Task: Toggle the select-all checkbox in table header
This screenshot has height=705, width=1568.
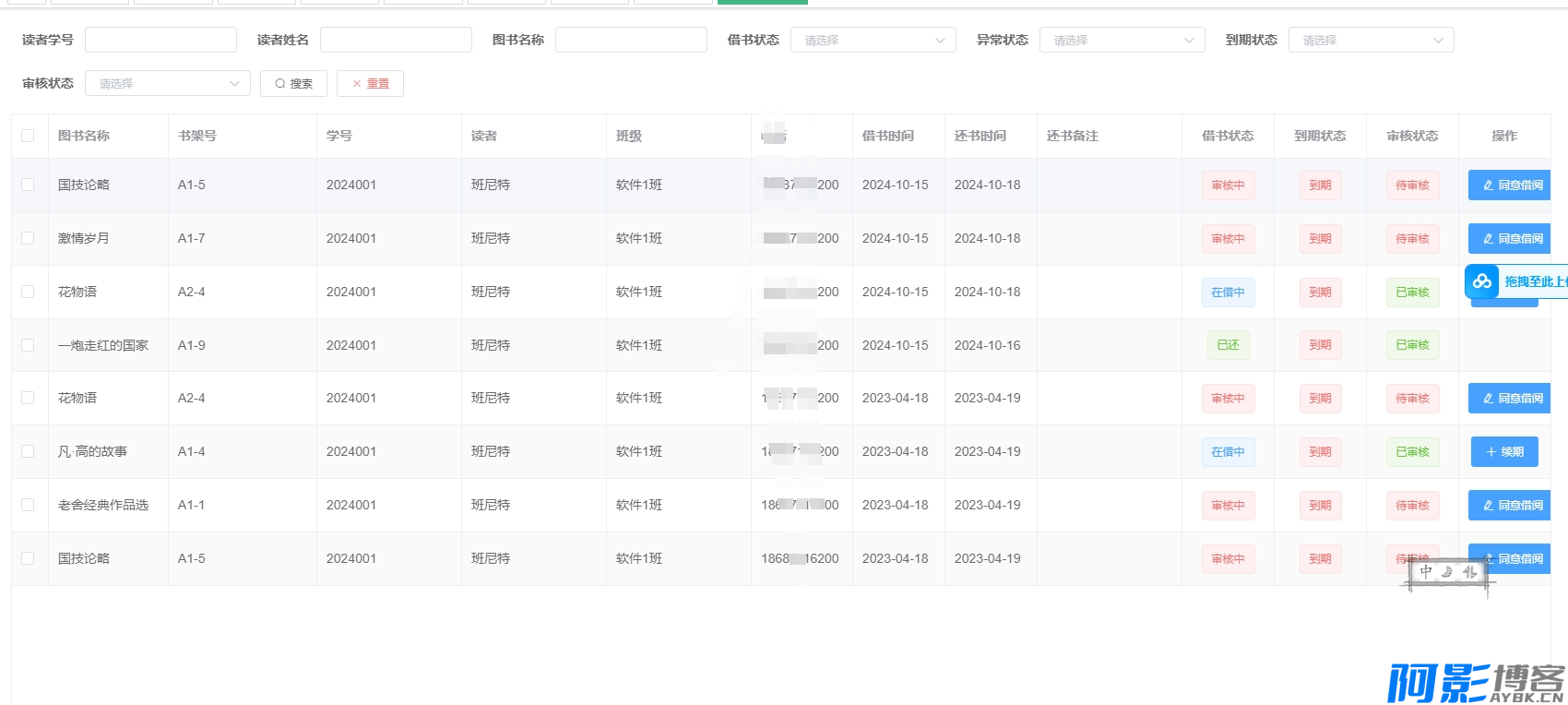Action: [28, 136]
